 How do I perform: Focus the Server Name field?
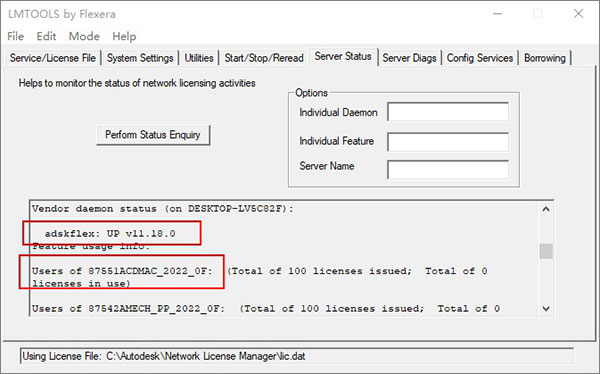click(x=448, y=169)
